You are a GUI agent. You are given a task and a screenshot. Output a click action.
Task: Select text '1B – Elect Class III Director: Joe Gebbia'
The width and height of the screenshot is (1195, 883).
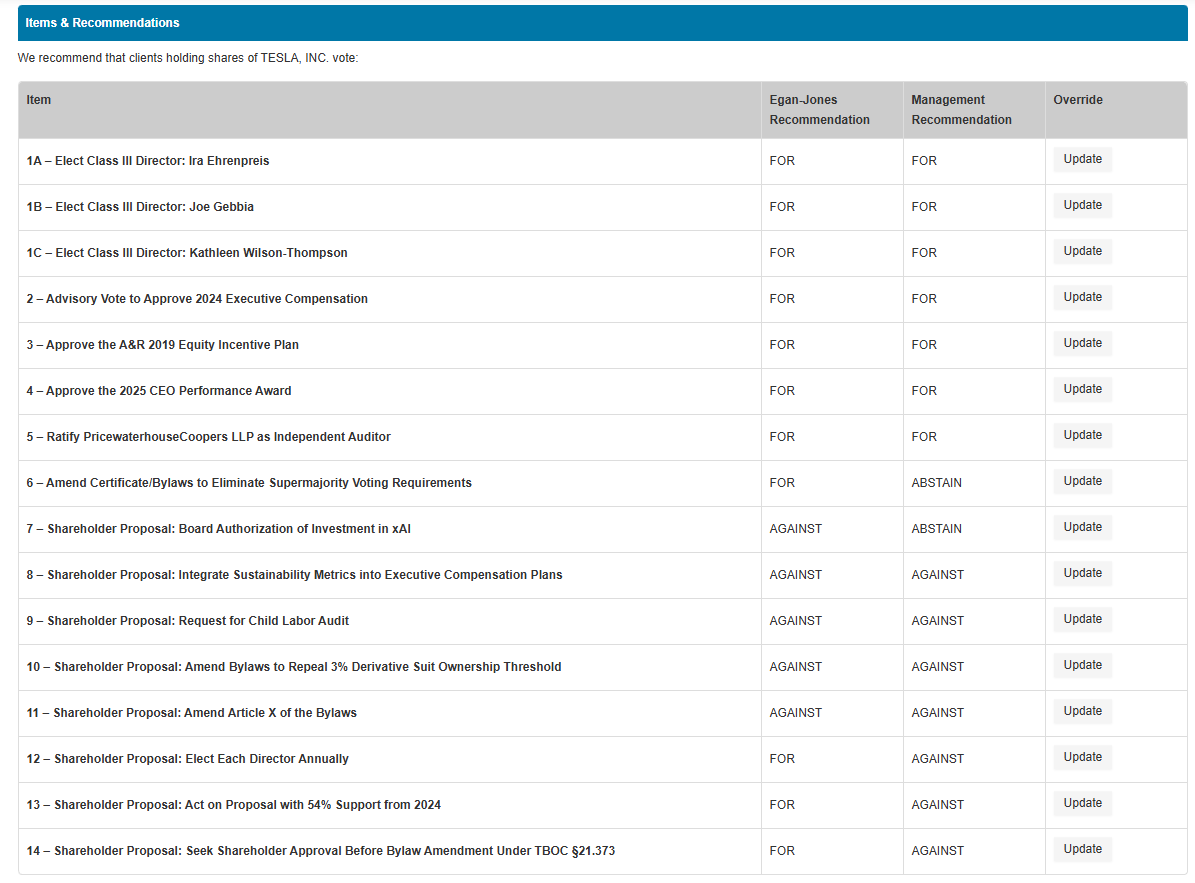pyautogui.click(x=140, y=206)
